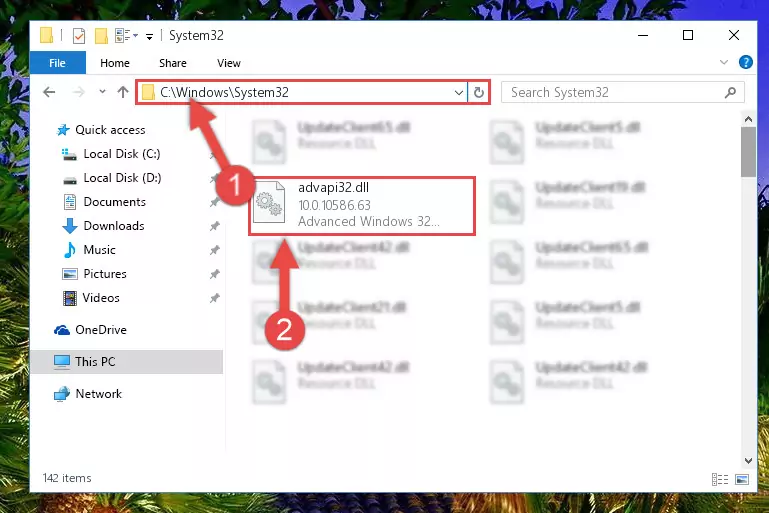Click the This PC monitor icon

coord(62,362)
